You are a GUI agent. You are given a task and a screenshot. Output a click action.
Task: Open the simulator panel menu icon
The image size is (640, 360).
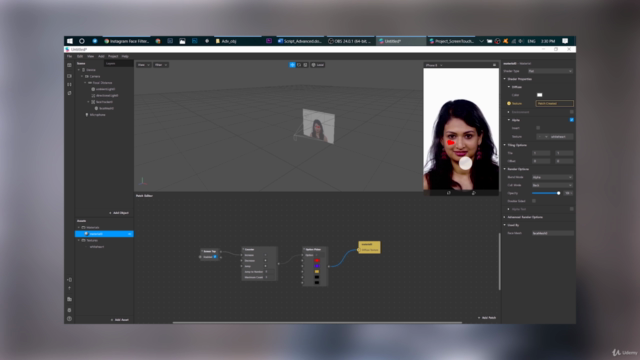tap(494, 65)
